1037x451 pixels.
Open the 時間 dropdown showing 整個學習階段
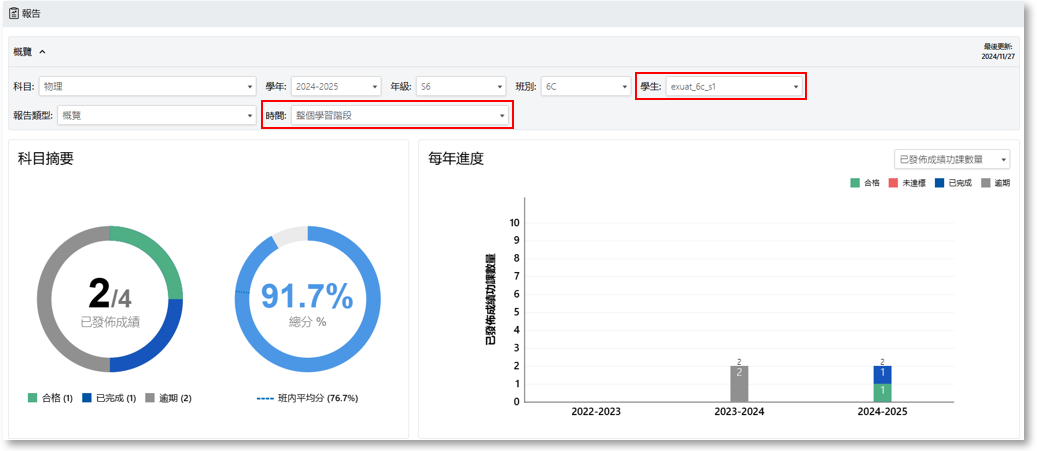click(x=399, y=116)
